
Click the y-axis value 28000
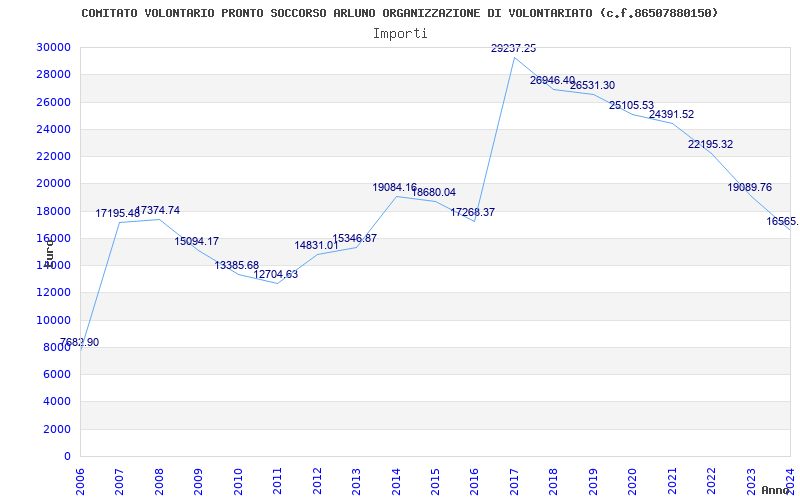54,74
